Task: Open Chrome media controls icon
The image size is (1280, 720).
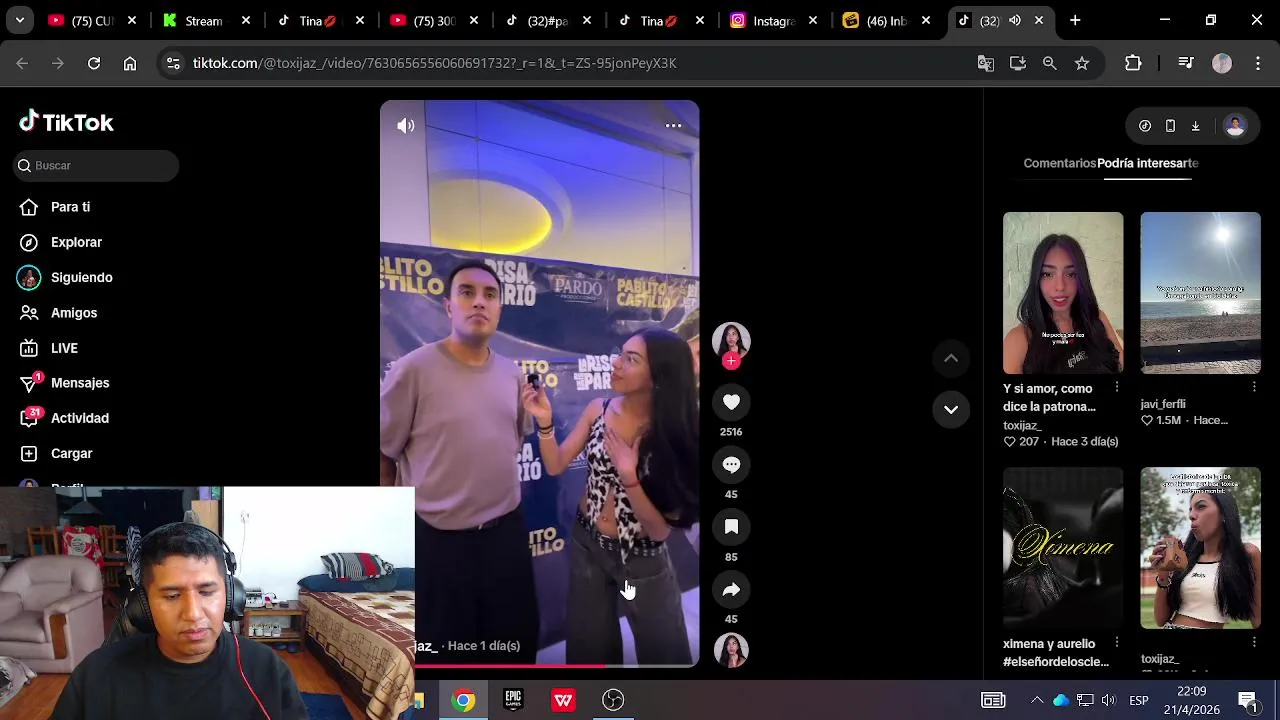Action: pos(1186,63)
